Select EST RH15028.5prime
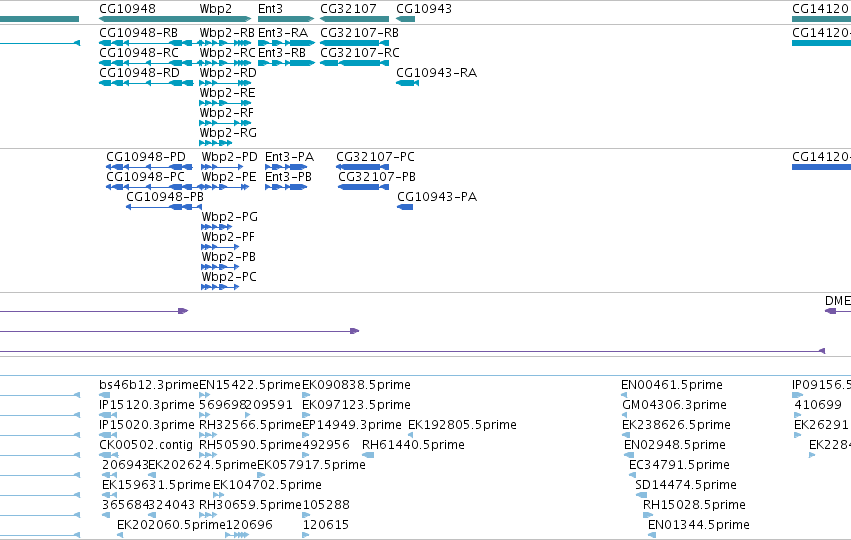The width and height of the screenshot is (851, 540). [647, 515]
